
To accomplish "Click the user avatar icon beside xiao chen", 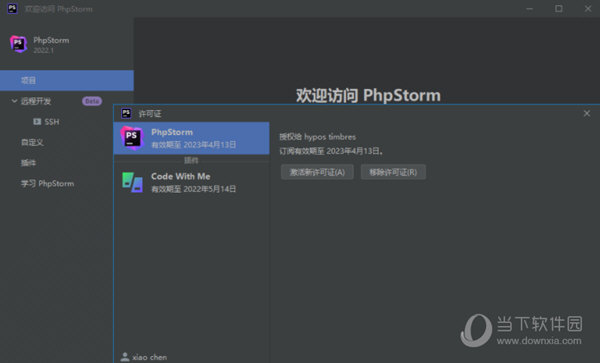I will point(125,357).
